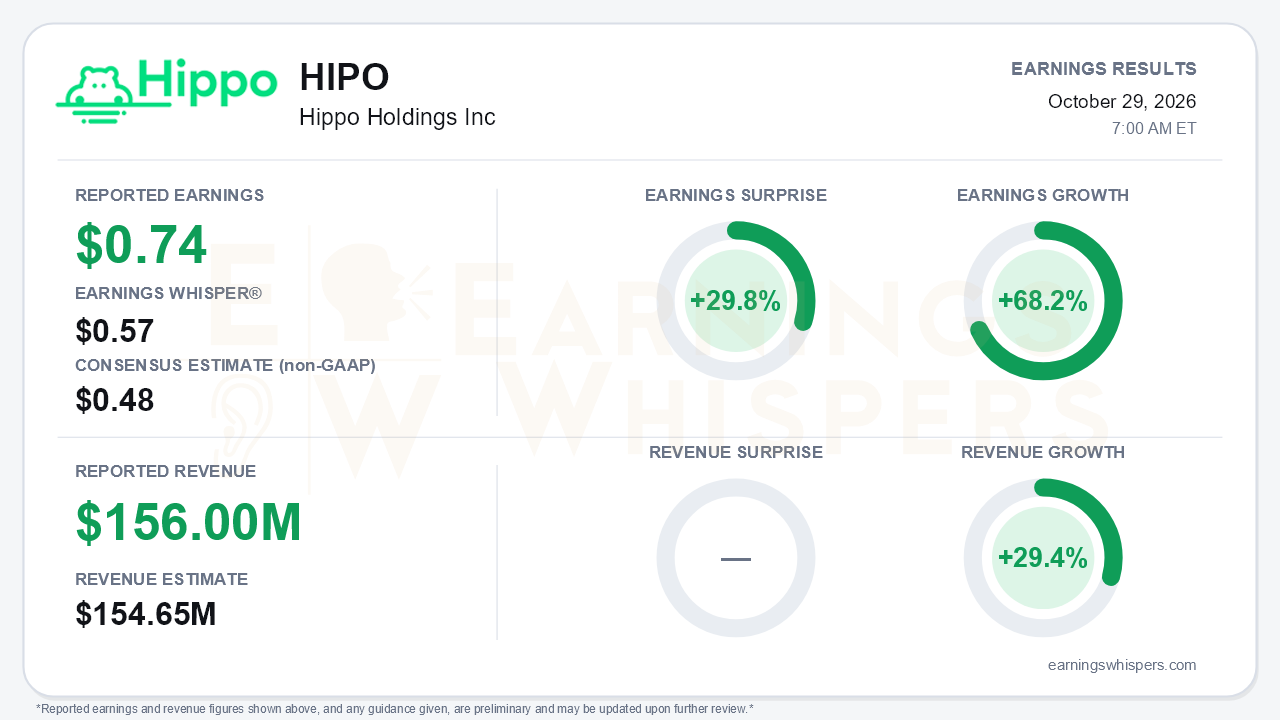Click the empty revenue surprise gauge dash

[736, 558]
